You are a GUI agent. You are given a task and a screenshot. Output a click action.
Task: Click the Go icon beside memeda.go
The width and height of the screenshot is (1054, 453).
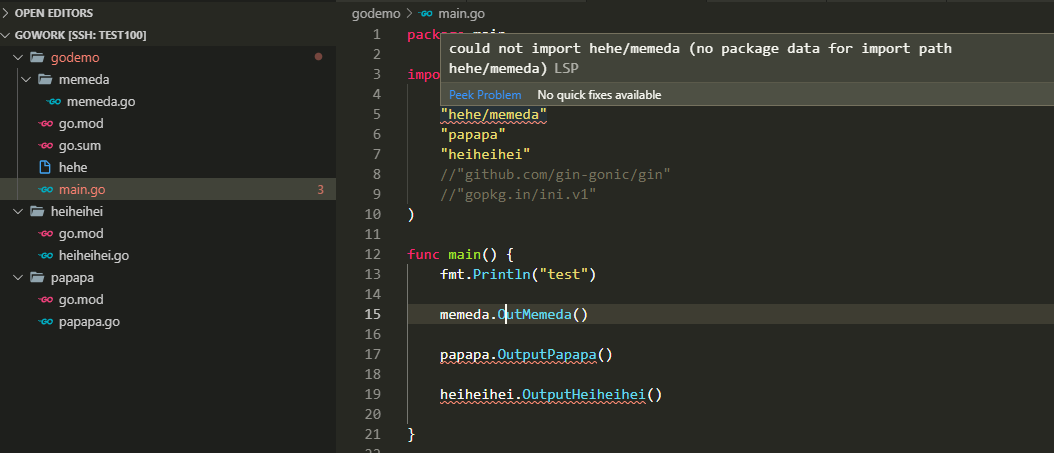(54, 101)
